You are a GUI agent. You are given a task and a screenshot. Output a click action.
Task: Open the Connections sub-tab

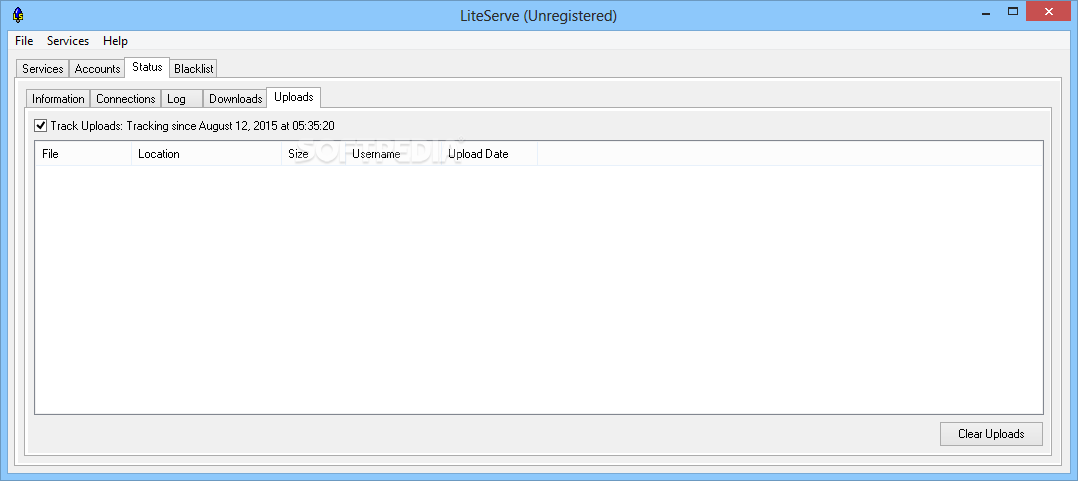pyautogui.click(x=126, y=98)
